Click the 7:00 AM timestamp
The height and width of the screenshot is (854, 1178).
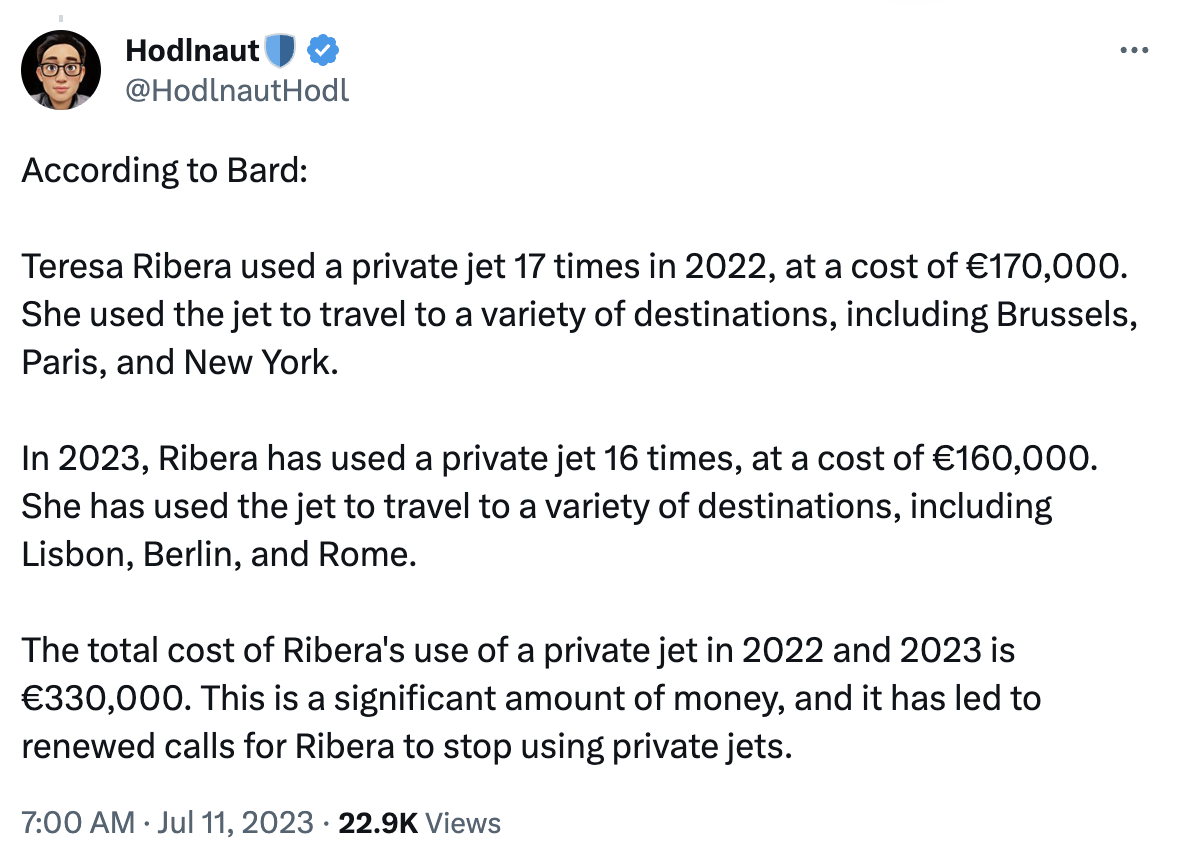pyautogui.click(x=77, y=823)
